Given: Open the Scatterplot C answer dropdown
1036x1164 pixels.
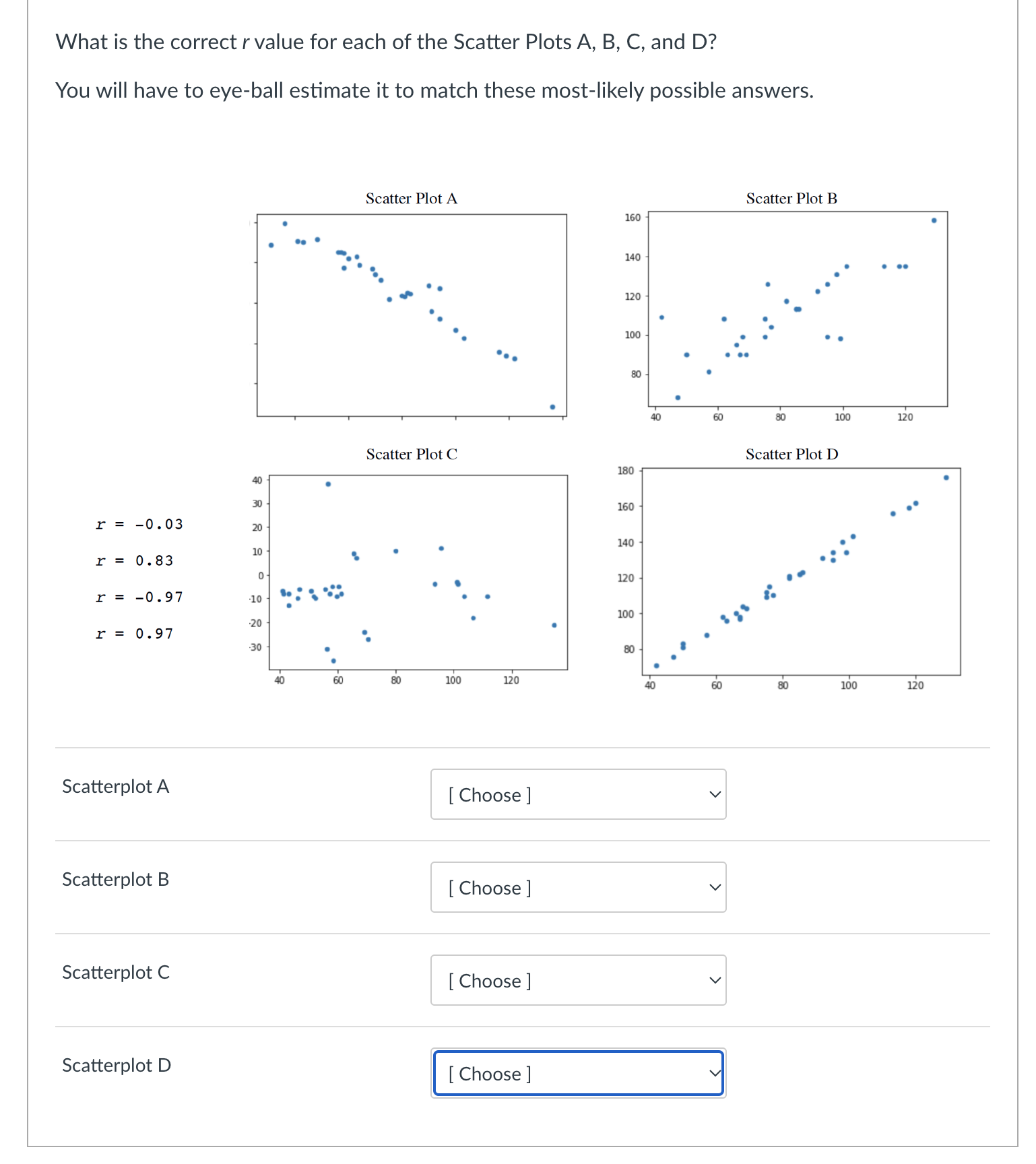Looking at the screenshot, I should (578, 981).
